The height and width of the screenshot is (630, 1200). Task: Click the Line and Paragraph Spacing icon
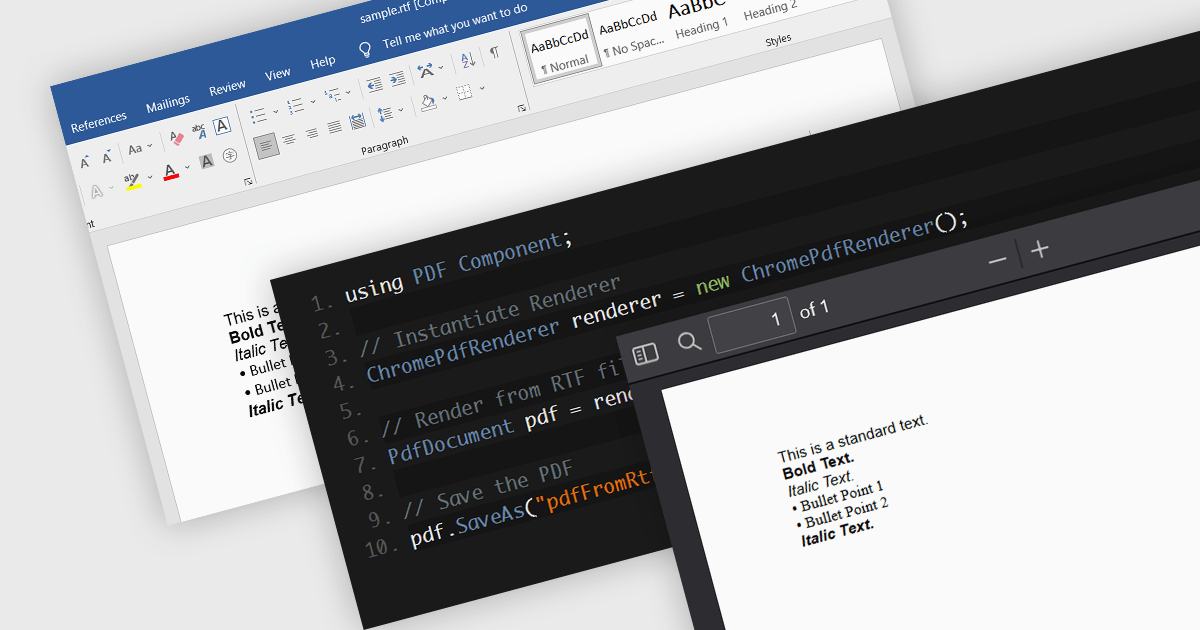(385, 114)
